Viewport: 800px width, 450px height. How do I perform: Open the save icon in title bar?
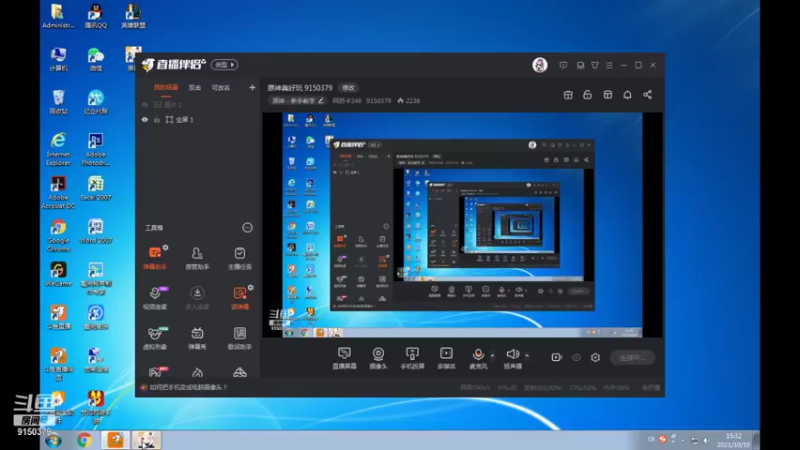point(580,65)
